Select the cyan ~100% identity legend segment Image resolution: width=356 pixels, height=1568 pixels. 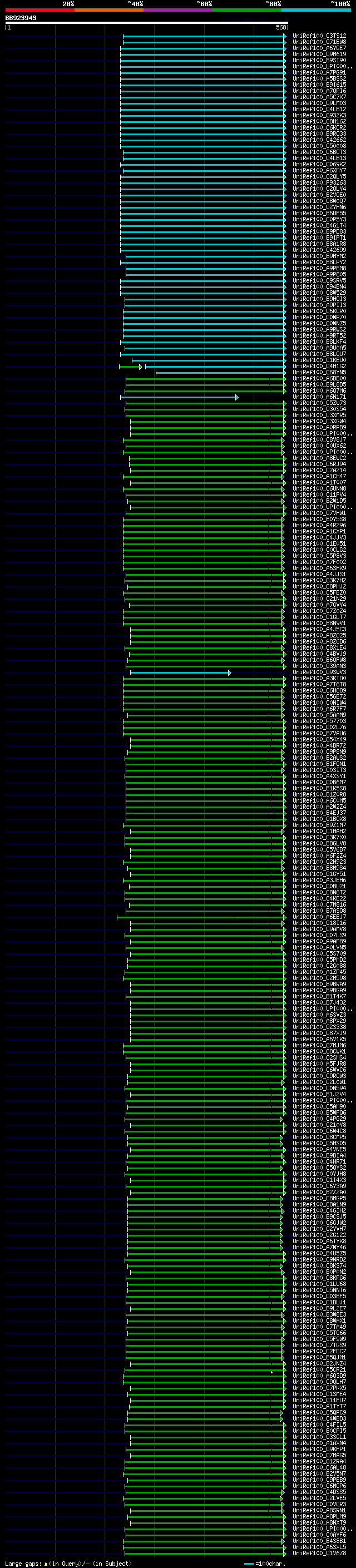(317, 10)
